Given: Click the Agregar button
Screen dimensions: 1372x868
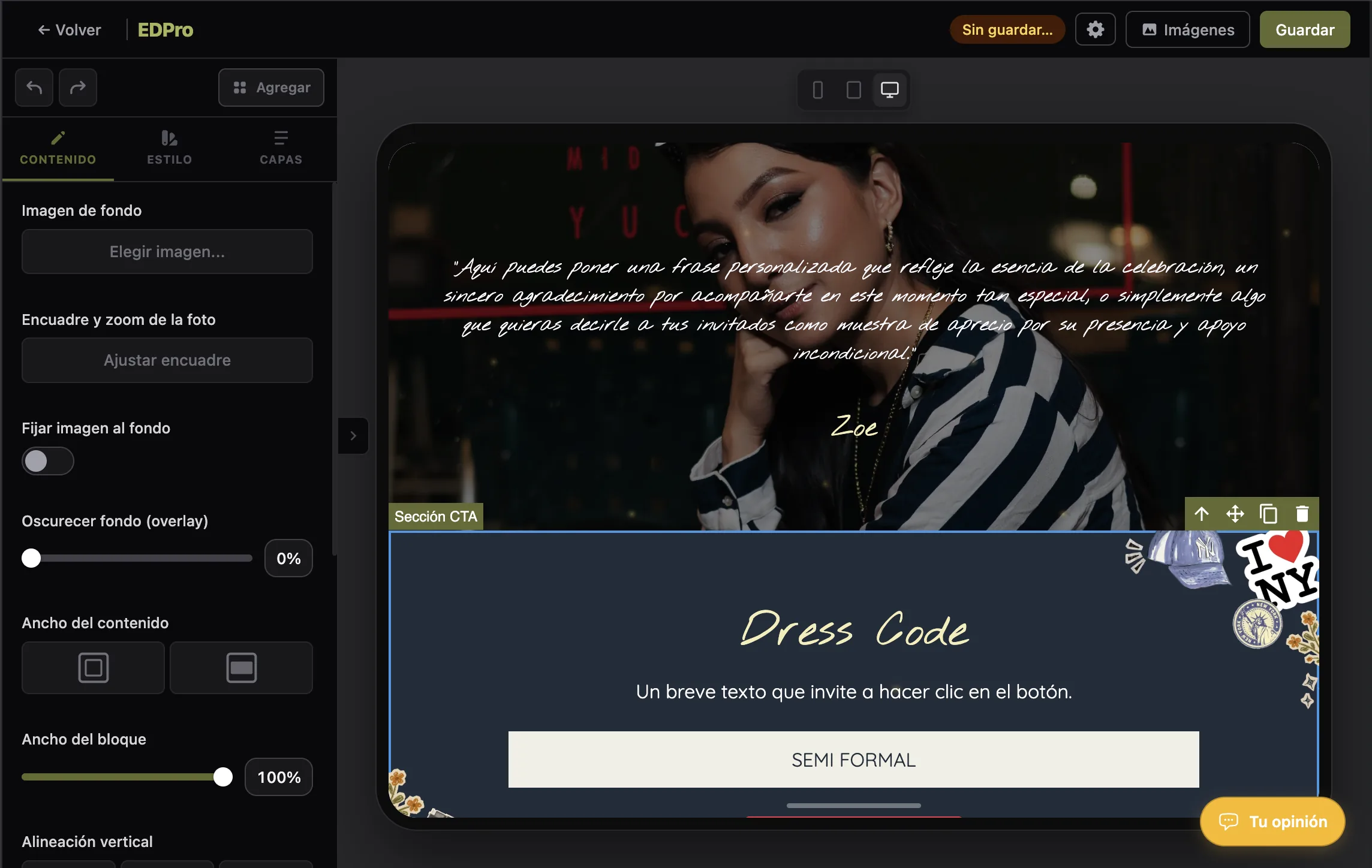Looking at the screenshot, I should pos(271,88).
